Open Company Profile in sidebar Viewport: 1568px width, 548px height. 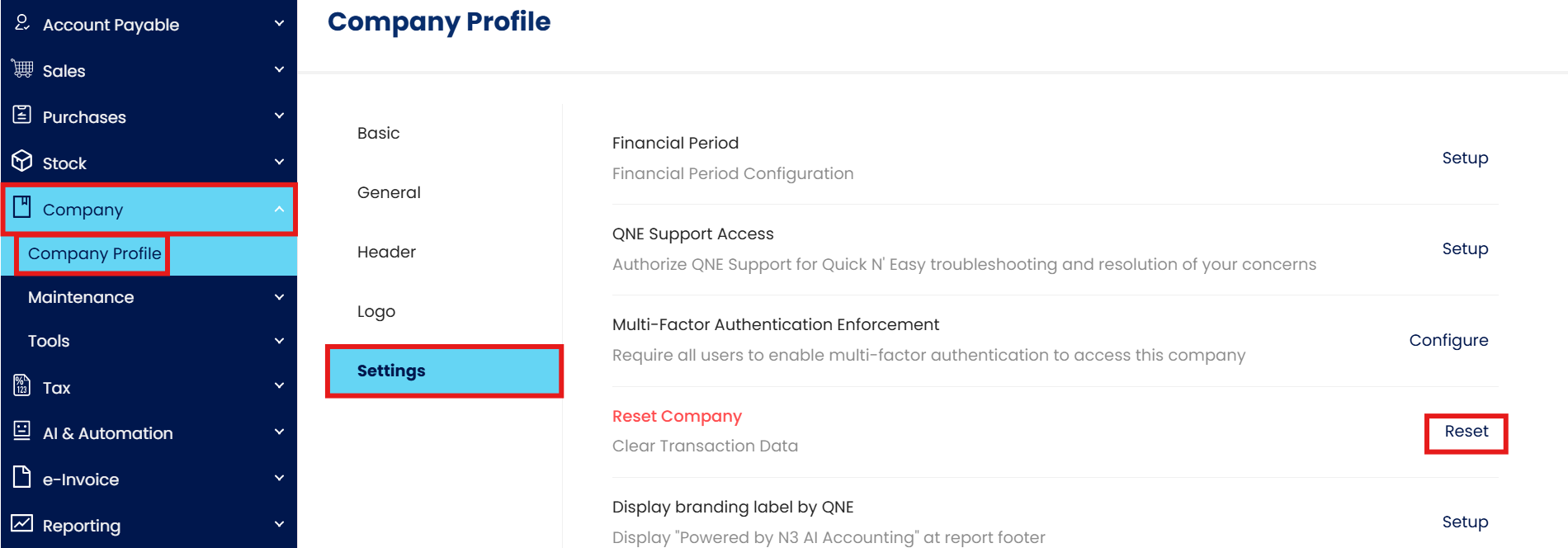[x=94, y=253]
